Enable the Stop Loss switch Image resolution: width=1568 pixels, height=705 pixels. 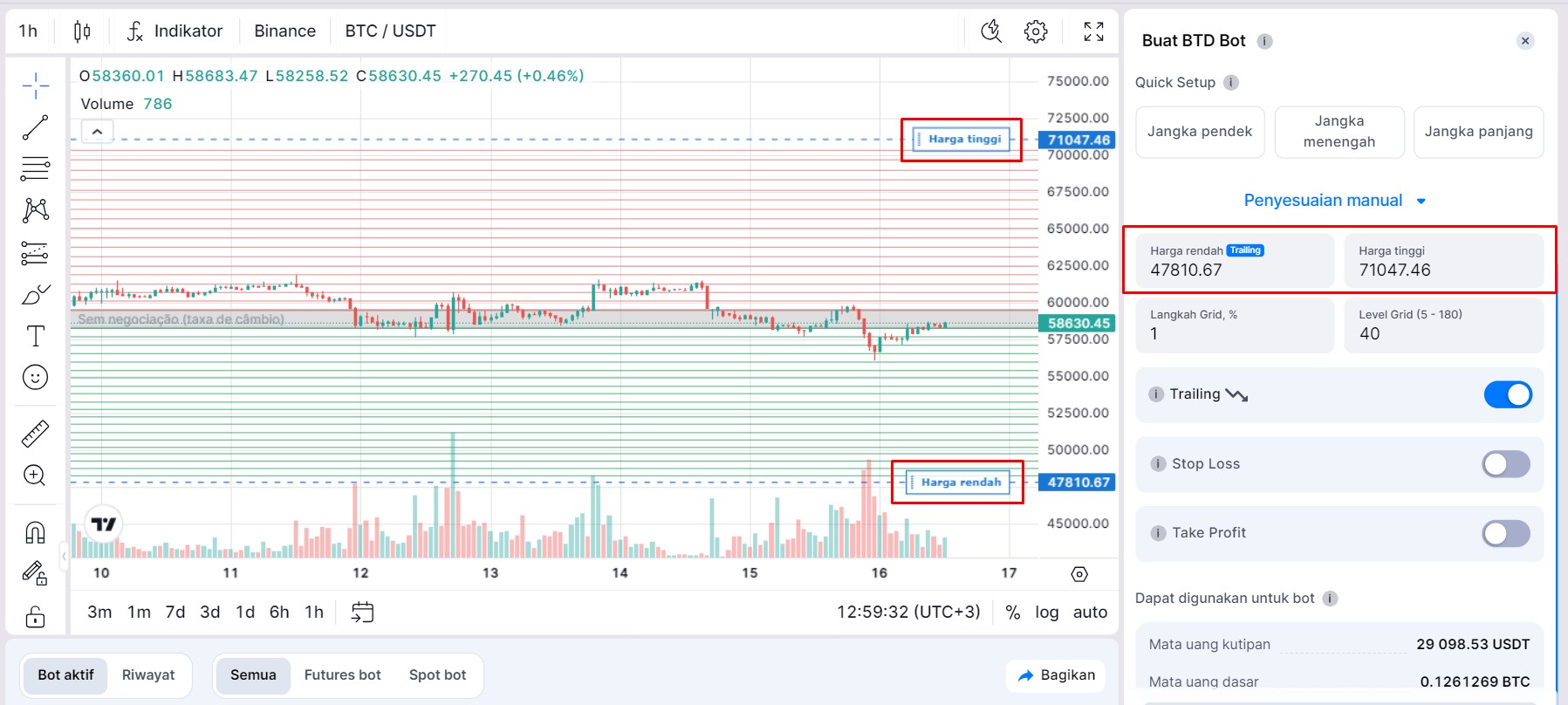pos(1505,464)
